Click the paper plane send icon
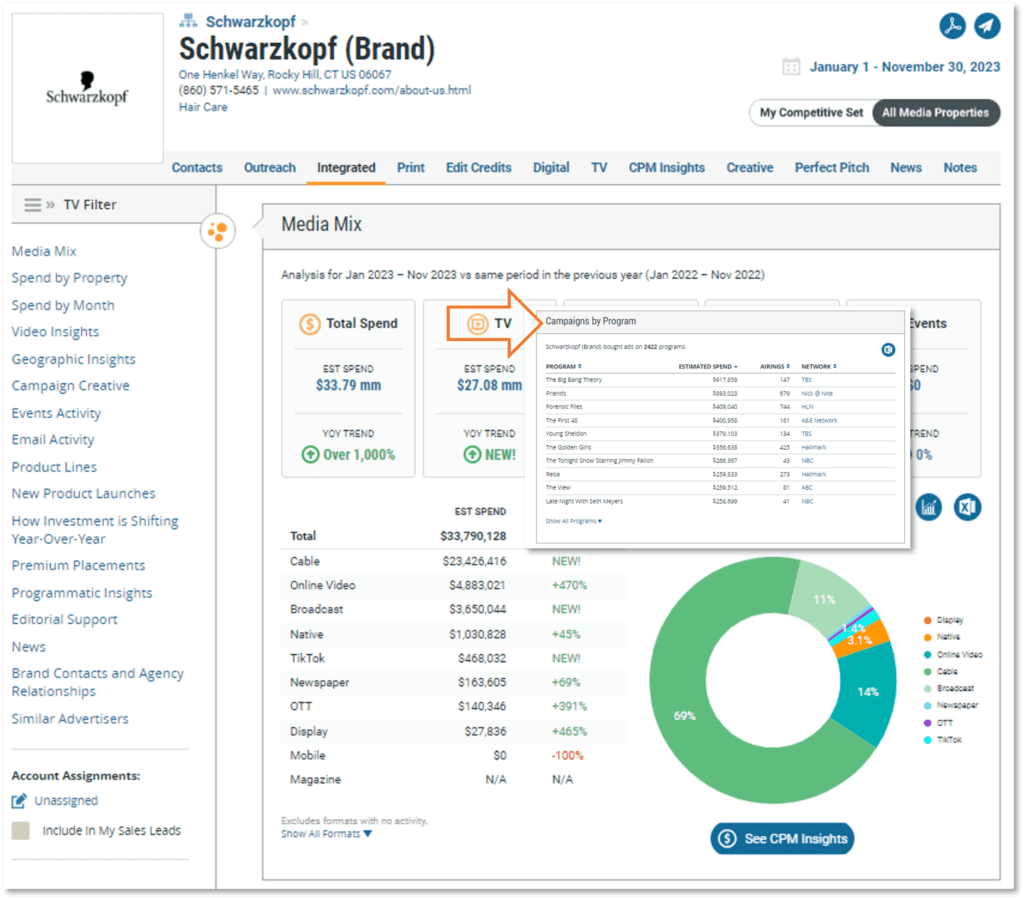 tap(987, 26)
